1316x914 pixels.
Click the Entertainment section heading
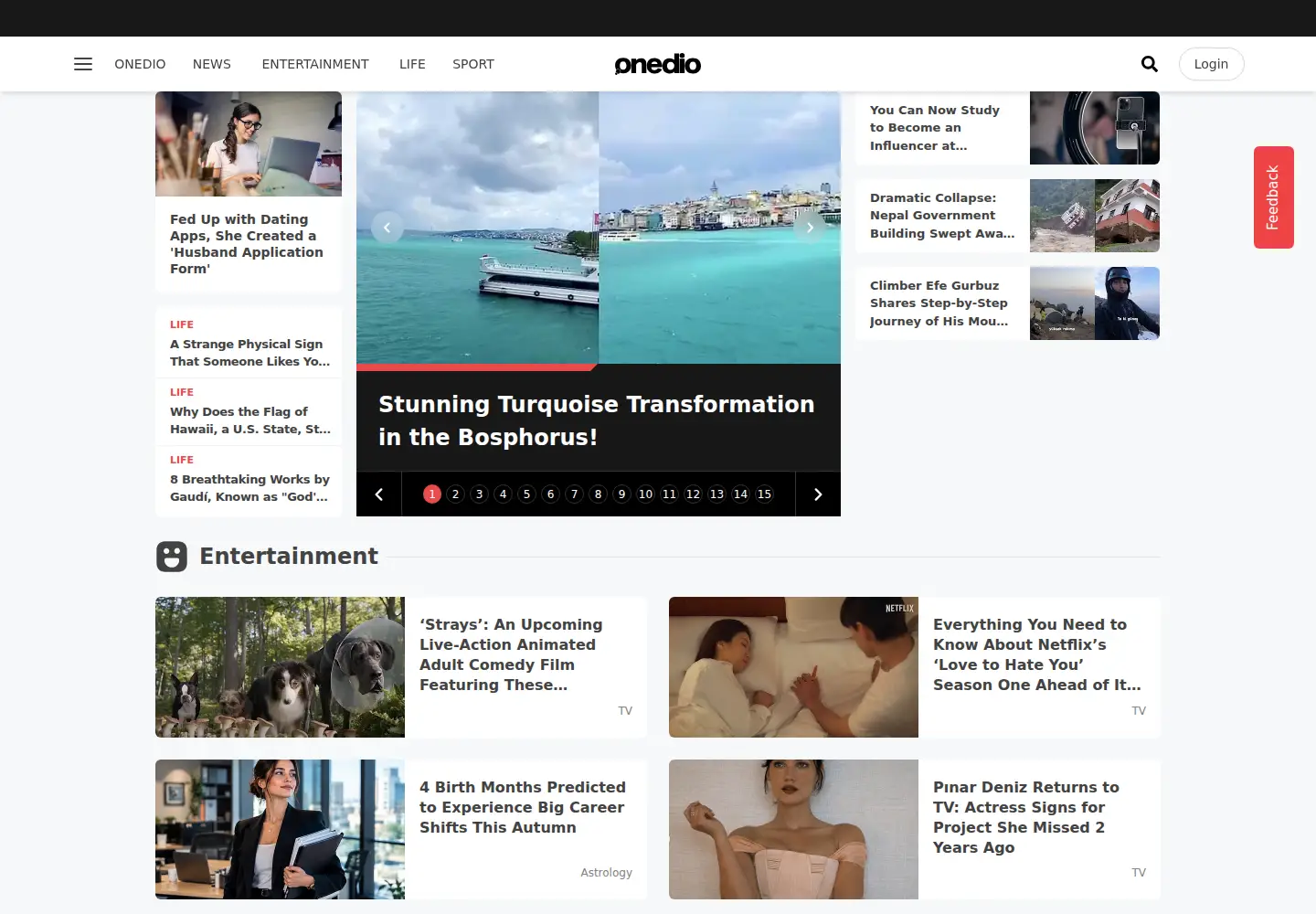coord(289,557)
